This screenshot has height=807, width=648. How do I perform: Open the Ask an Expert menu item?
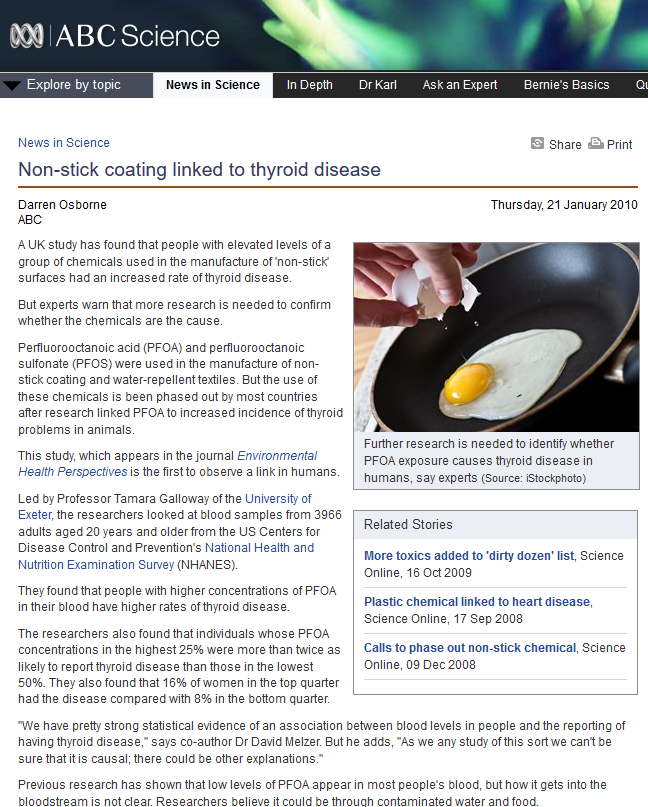click(x=460, y=85)
